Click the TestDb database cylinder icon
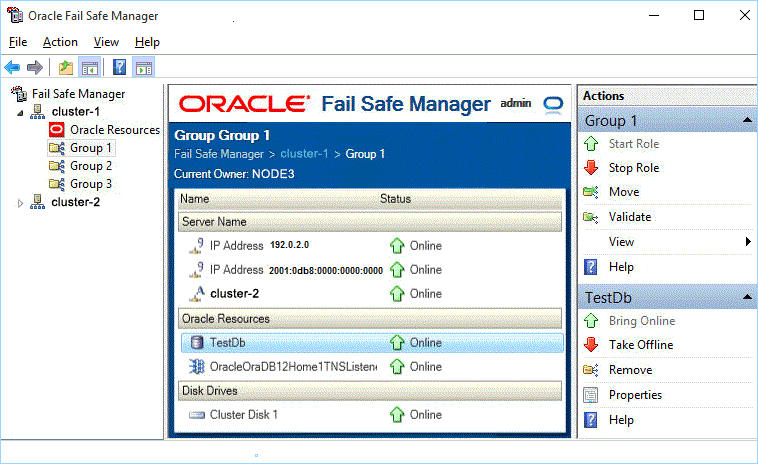Screen dimensions: 758x464 pos(197,343)
